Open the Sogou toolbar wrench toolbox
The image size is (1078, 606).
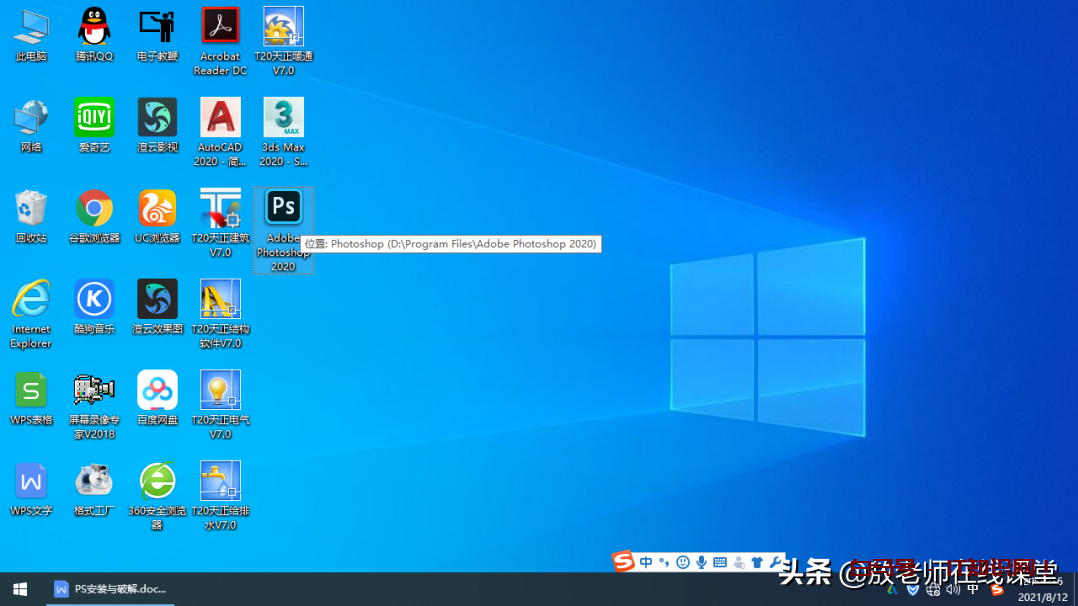[x=775, y=562]
